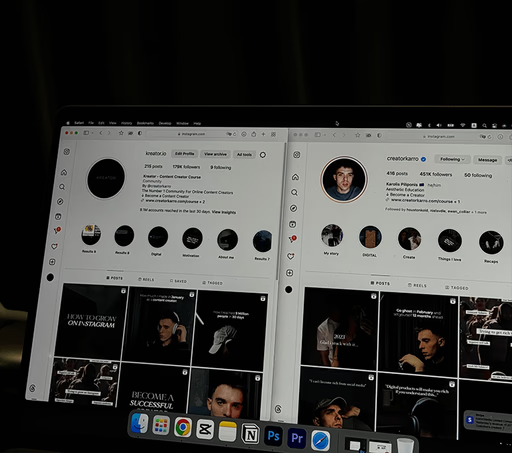
Task: Open search icon in right window sidebar
Action: [x=294, y=192]
